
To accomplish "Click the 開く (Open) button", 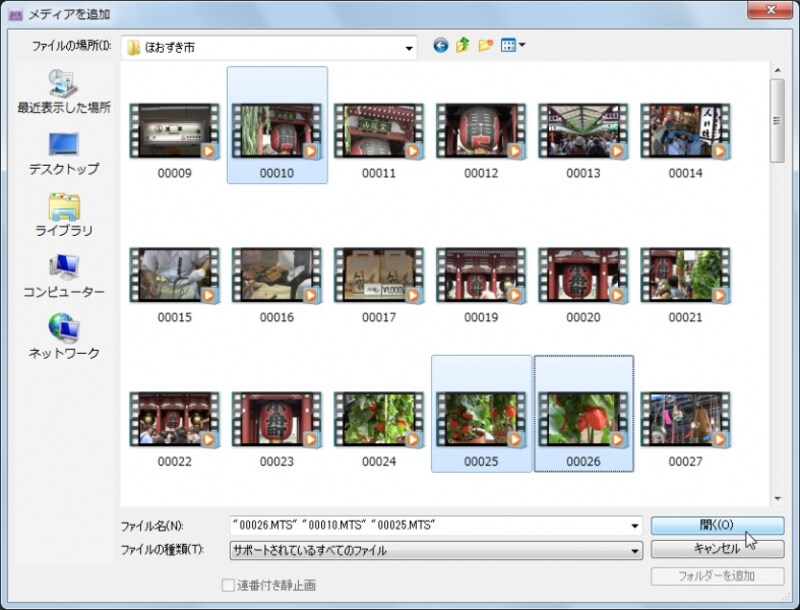I will tap(716, 526).
